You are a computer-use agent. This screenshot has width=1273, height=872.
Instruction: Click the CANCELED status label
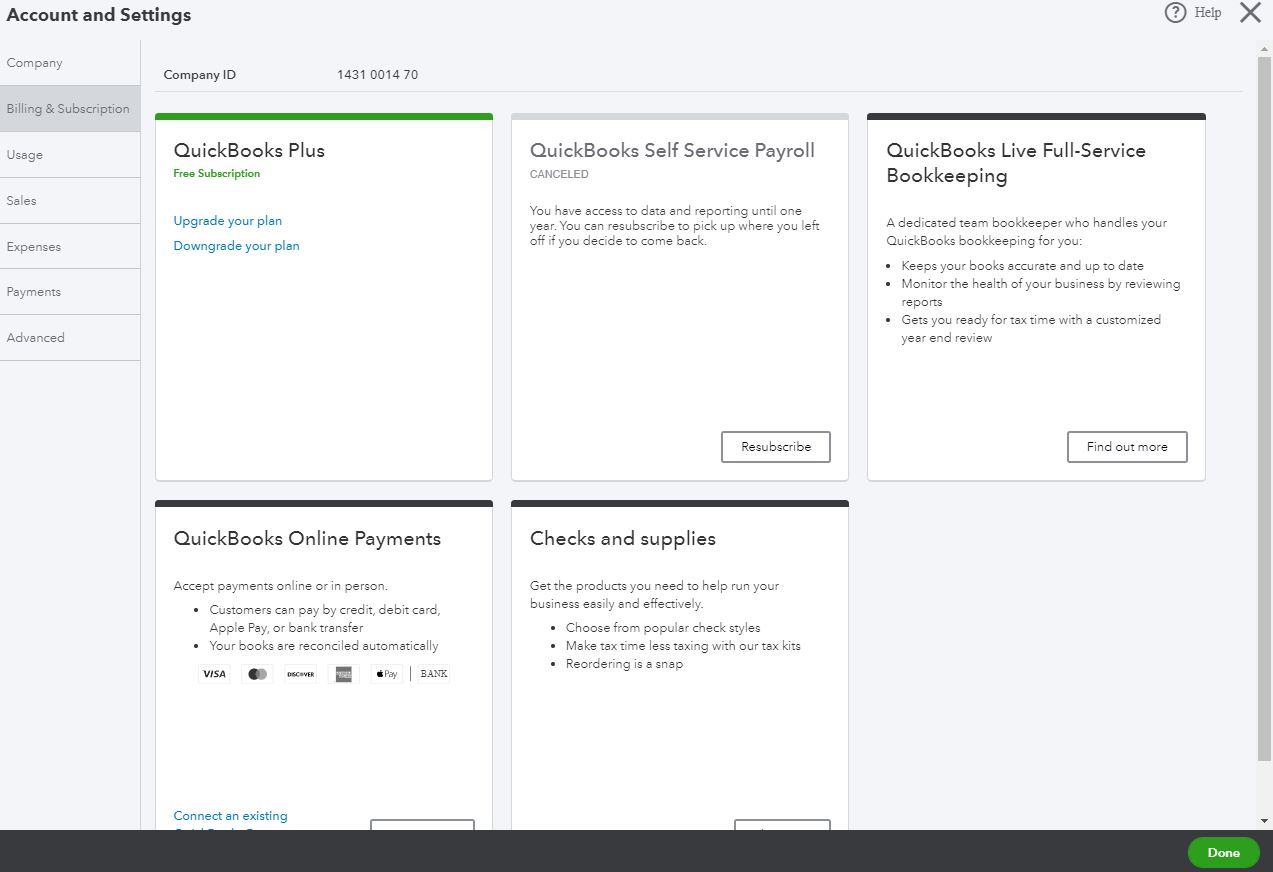(x=559, y=174)
